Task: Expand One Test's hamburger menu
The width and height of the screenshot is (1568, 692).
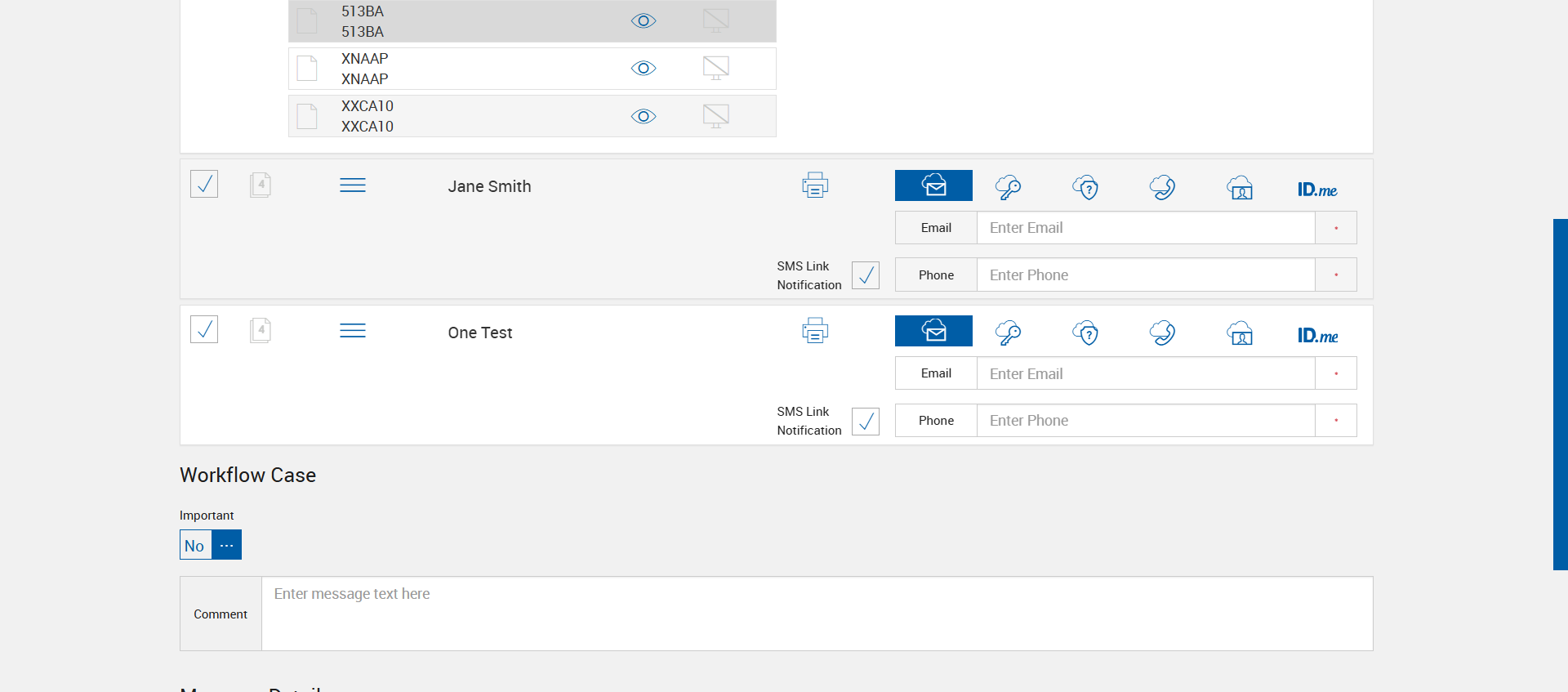Action: (353, 331)
